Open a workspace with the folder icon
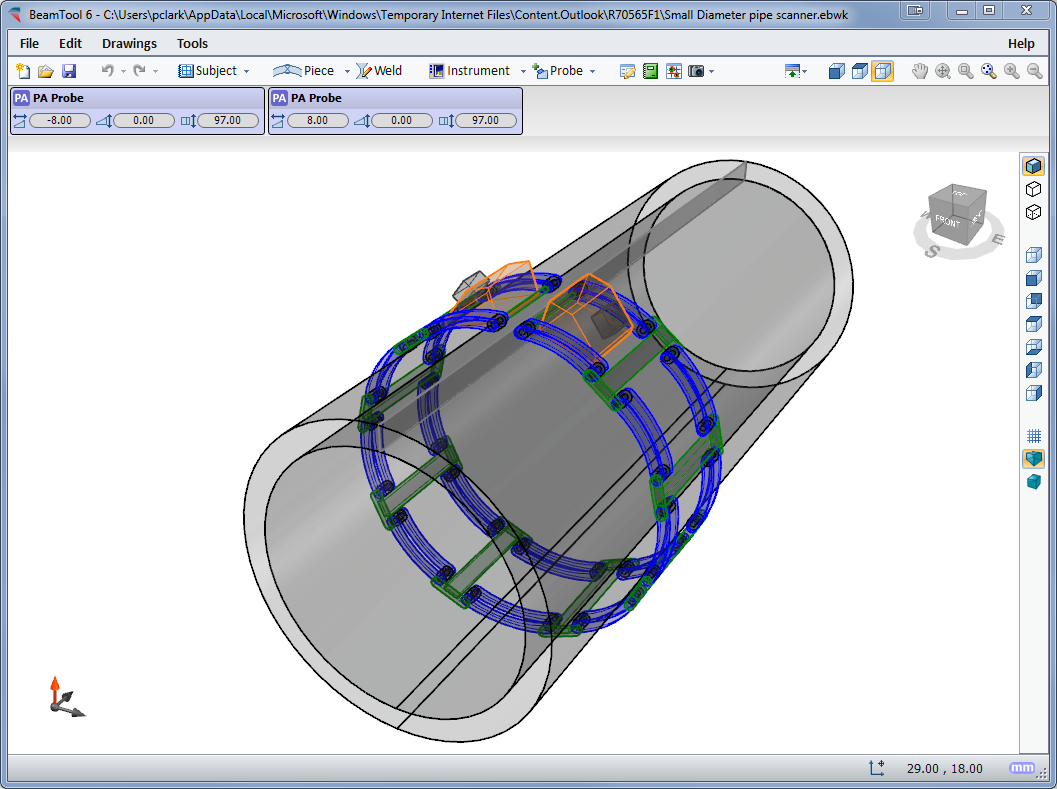This screenshot has width=1057, height=789. 46,71
